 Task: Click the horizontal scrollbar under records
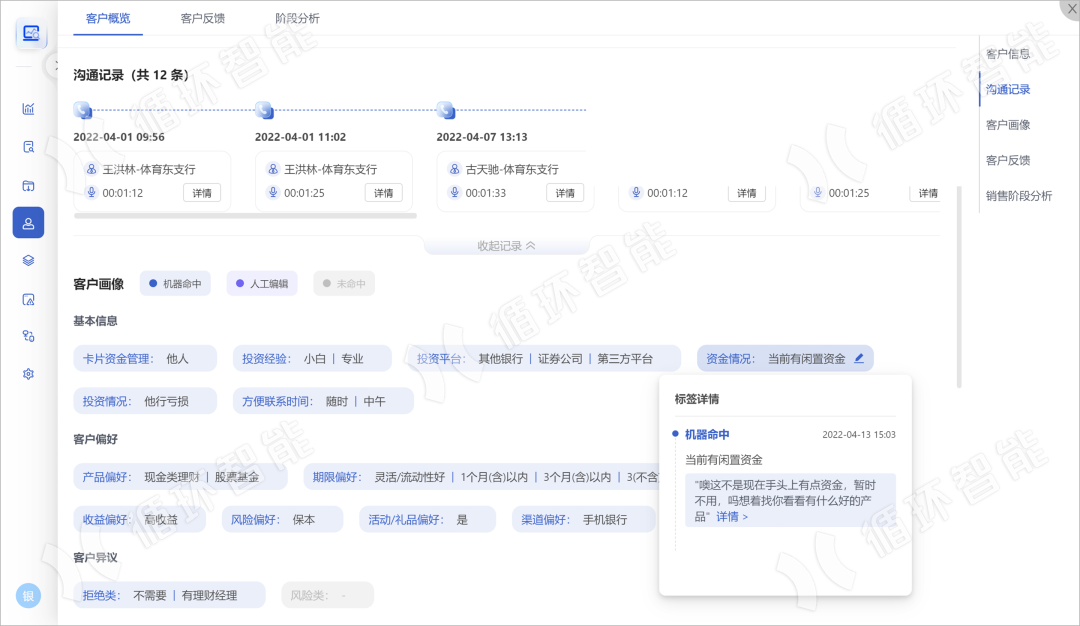pos(245,216)
